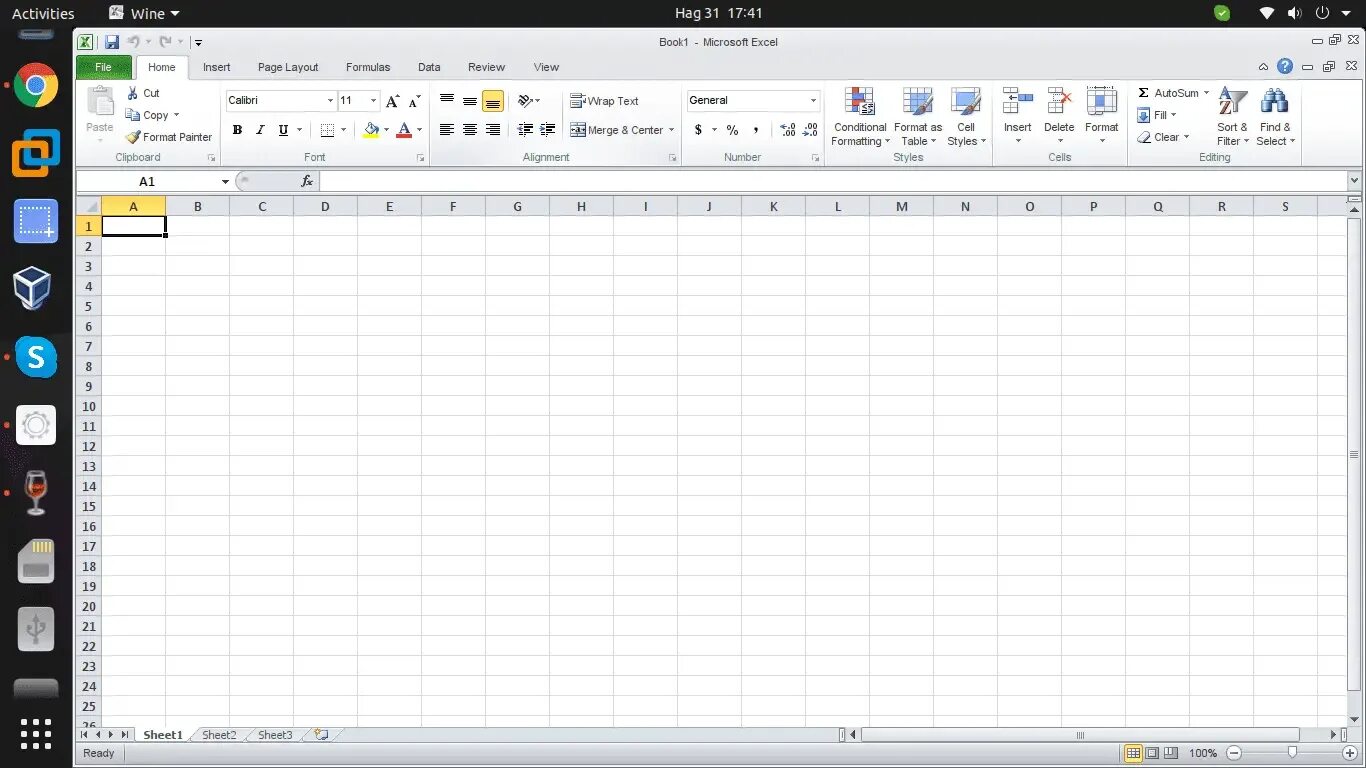Click the Activities button in top bar

pyautogui.click(x=43, y=13)
